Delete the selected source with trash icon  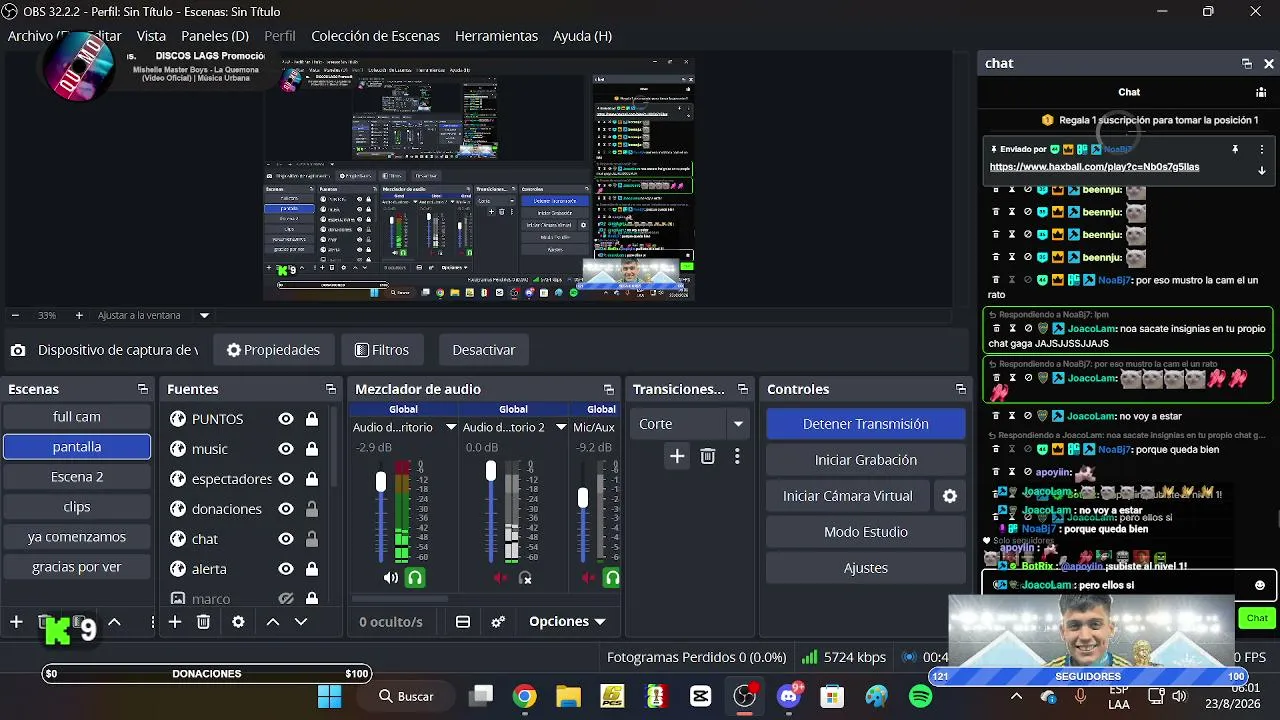coord(203,622)
